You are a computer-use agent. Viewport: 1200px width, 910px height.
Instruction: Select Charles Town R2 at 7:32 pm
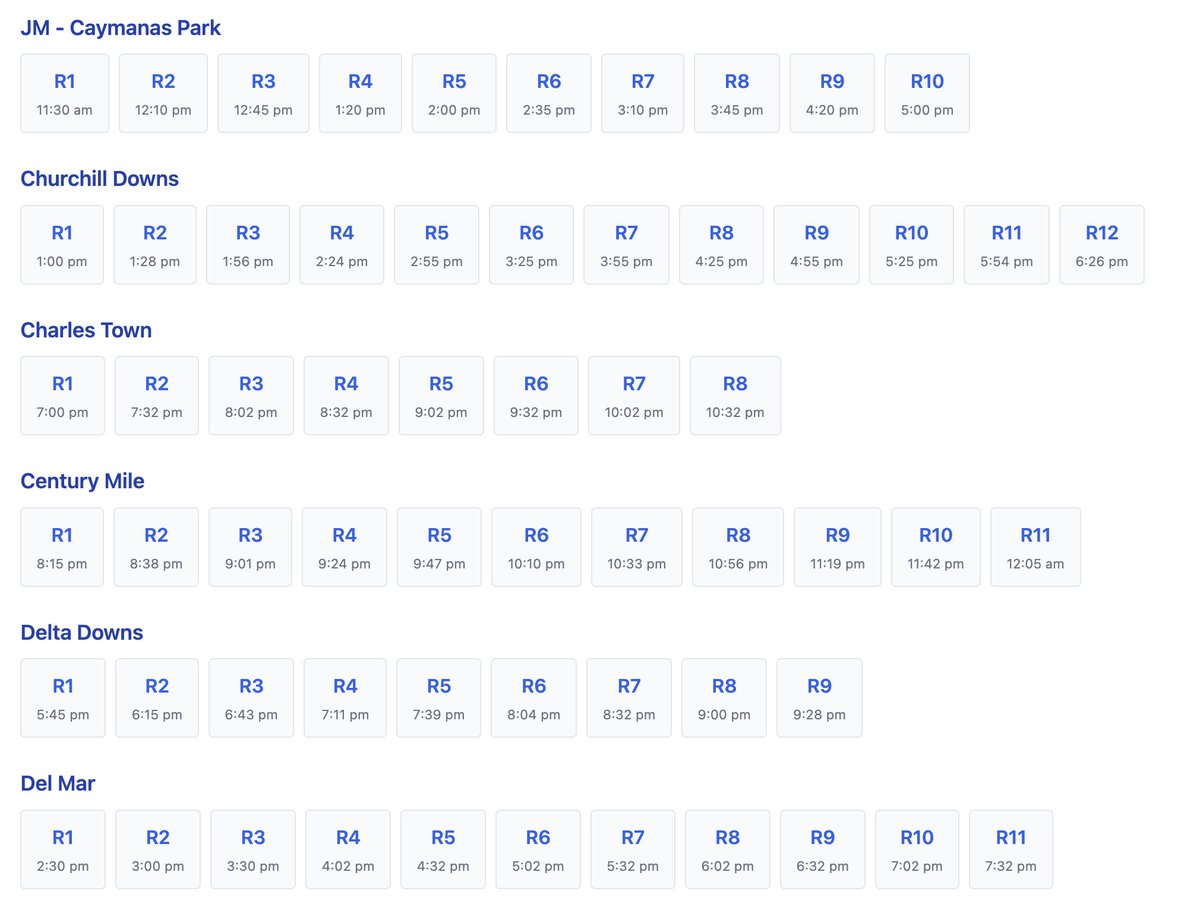(x=157, y=396)
